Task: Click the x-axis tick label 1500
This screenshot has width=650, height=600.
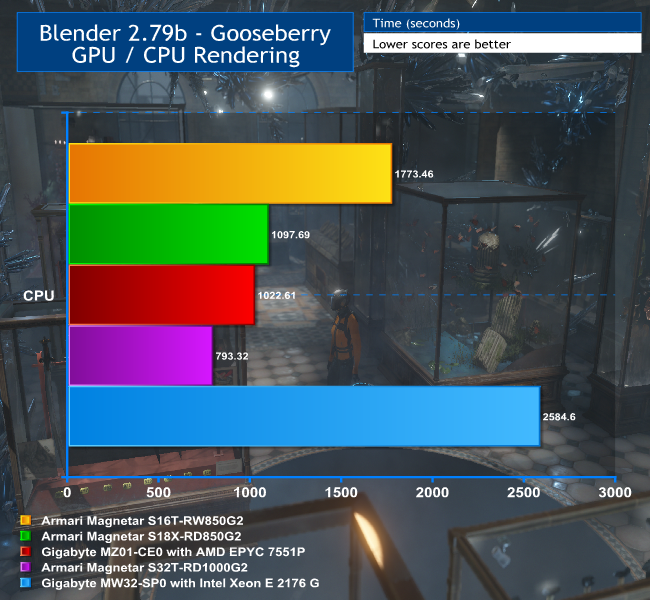Action: point(341,493)
